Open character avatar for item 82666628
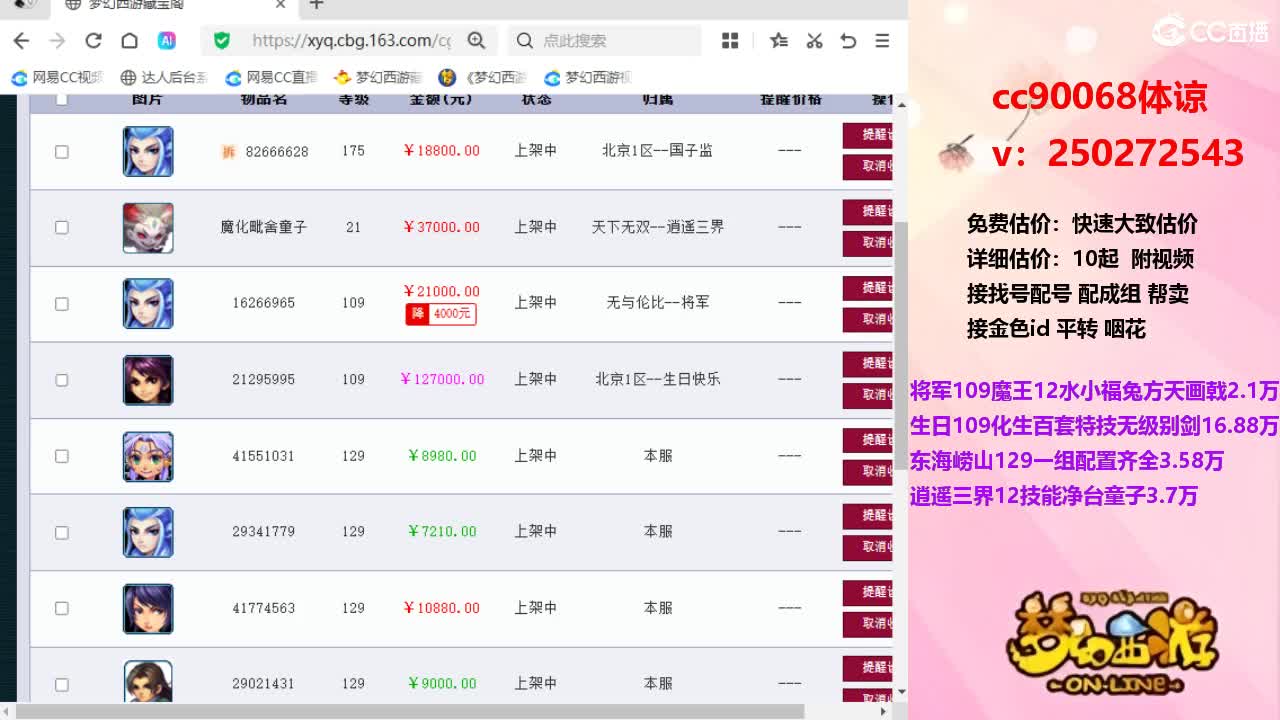The width and height of the screenshot is (1280, 720). [148, 152]
